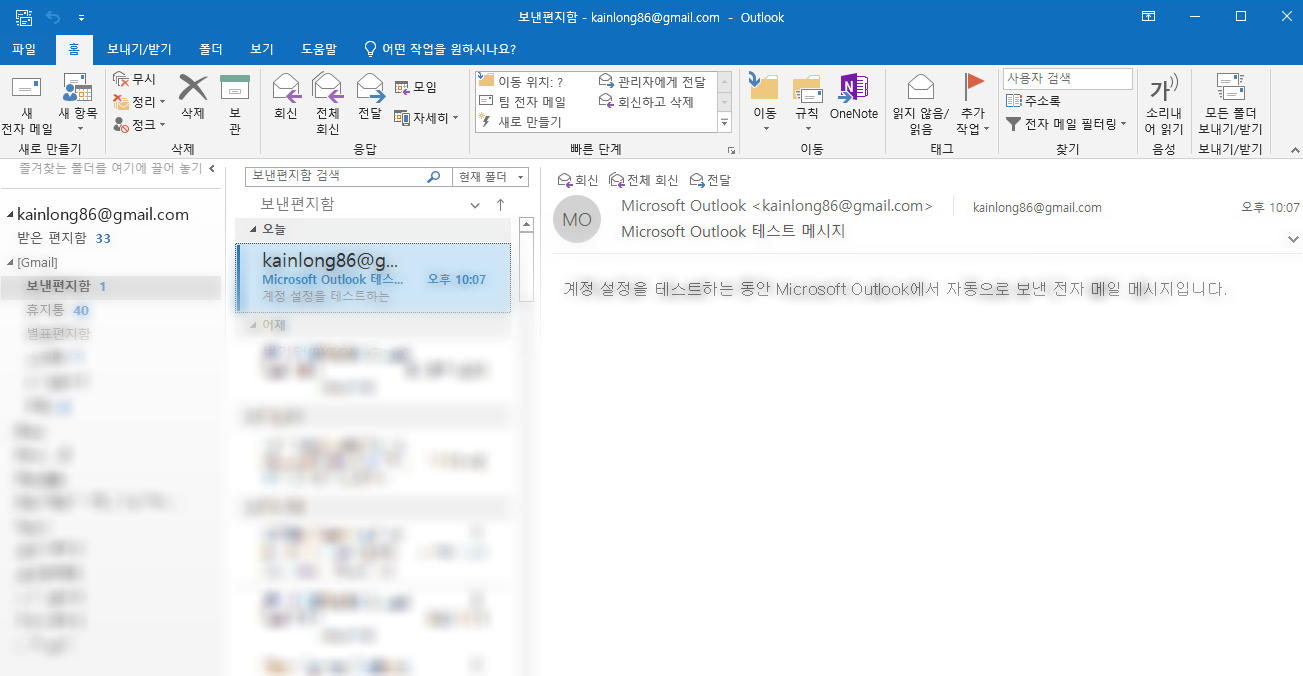Collapse the folder pane arrow
This screenshot has height=676, width=1303.
[211, 169]
